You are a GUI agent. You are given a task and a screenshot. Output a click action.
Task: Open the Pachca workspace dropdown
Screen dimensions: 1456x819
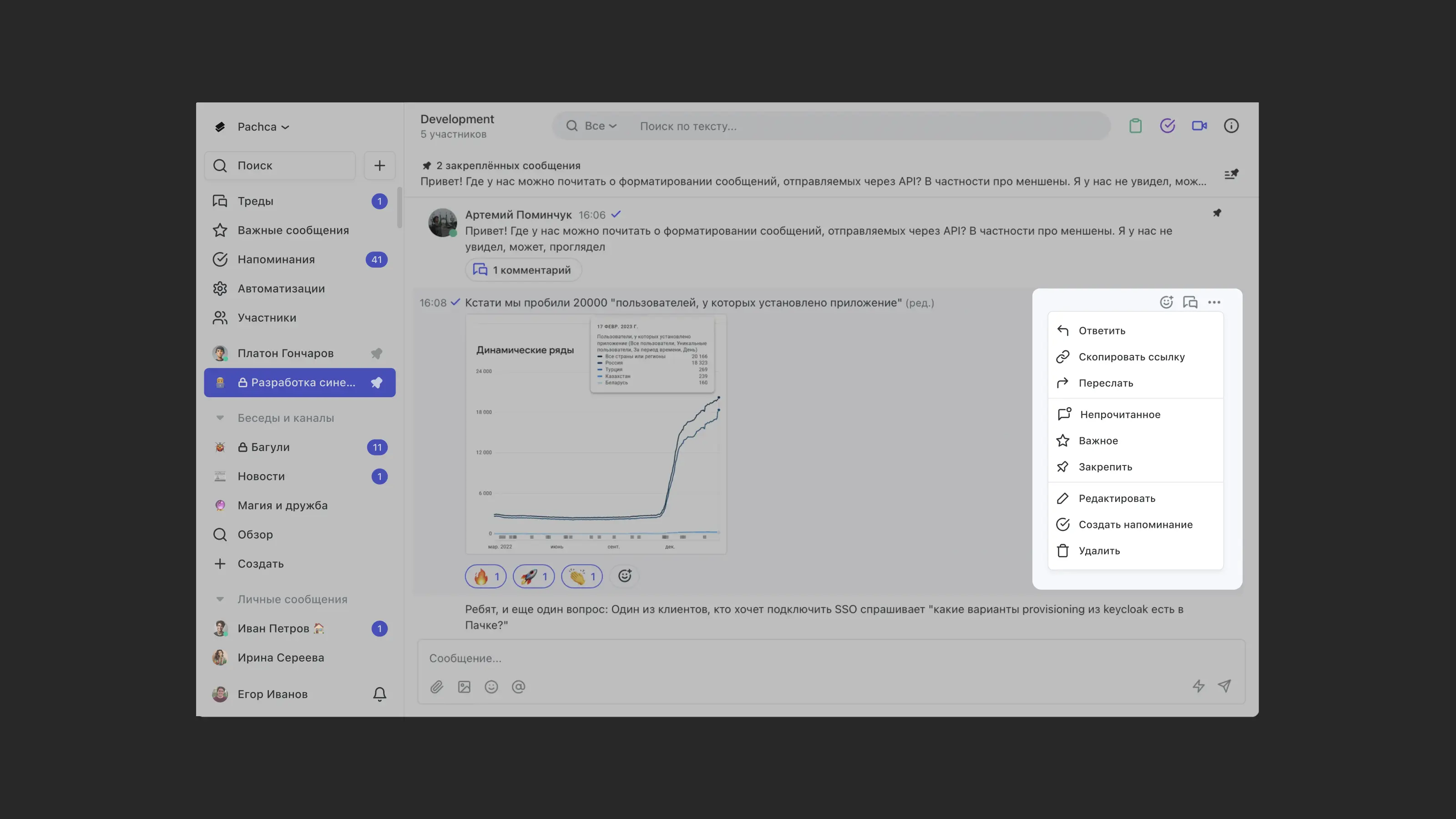(x=263, y=127)
